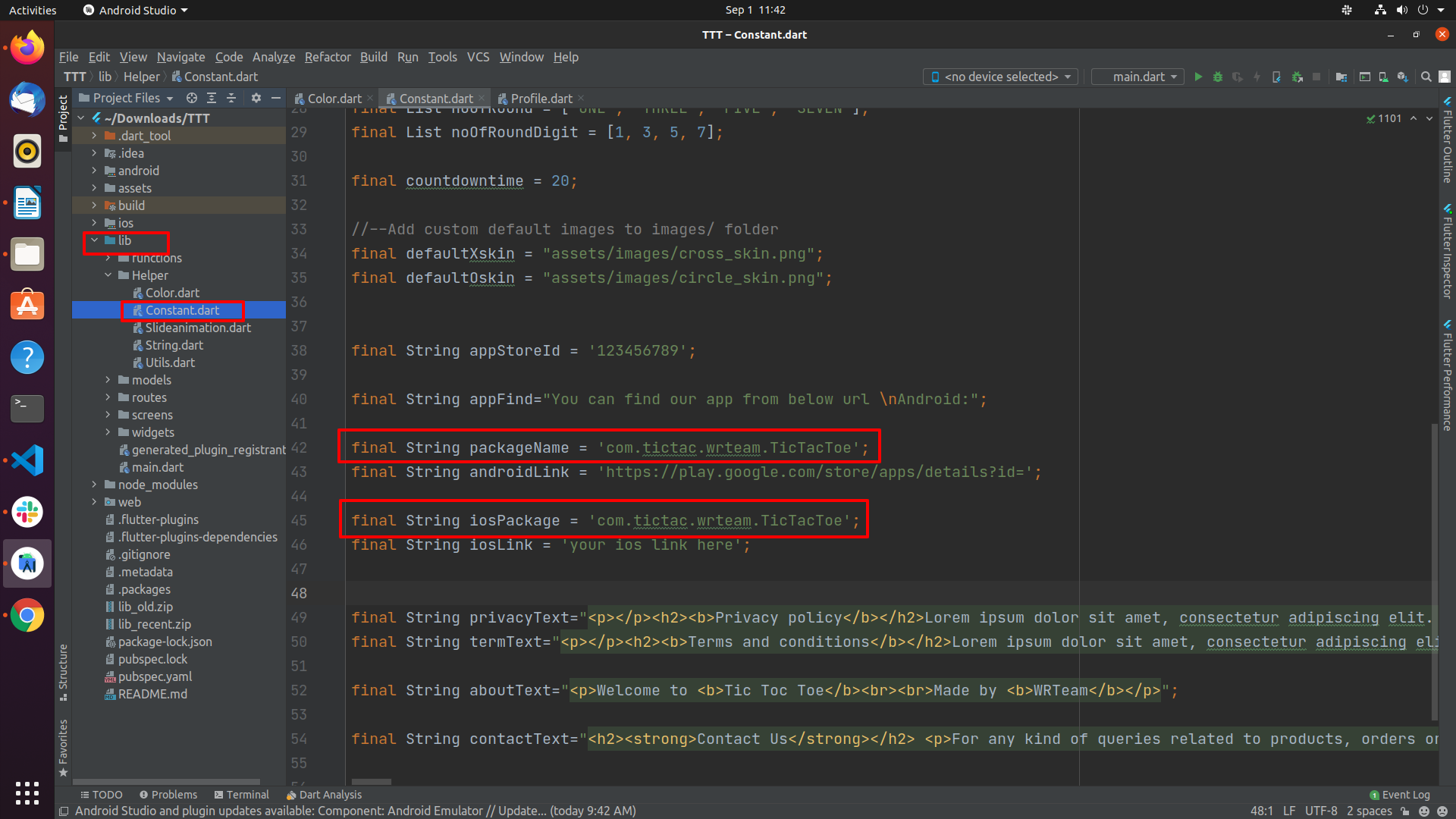This screenshot has width=1456, height=819.
Task: Expand the models folder
Action: (x=108, y=380)
